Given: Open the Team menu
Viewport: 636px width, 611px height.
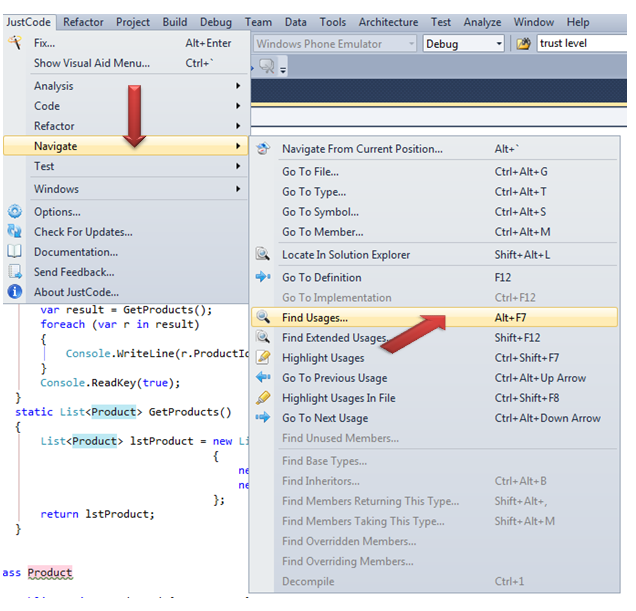Looking at the screenshot, I should click(258, 22).
